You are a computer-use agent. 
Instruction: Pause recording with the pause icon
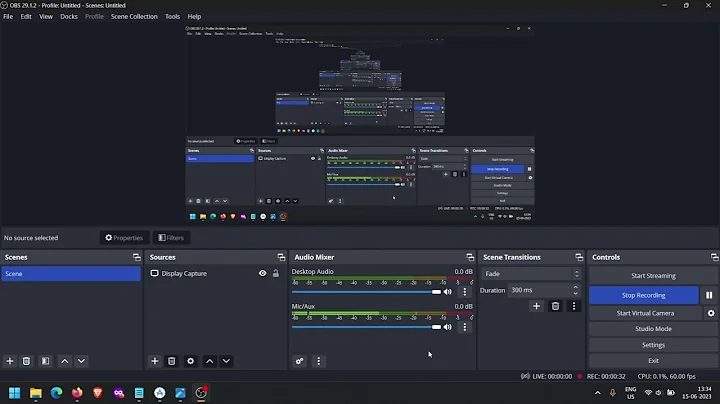pos(709,295)
